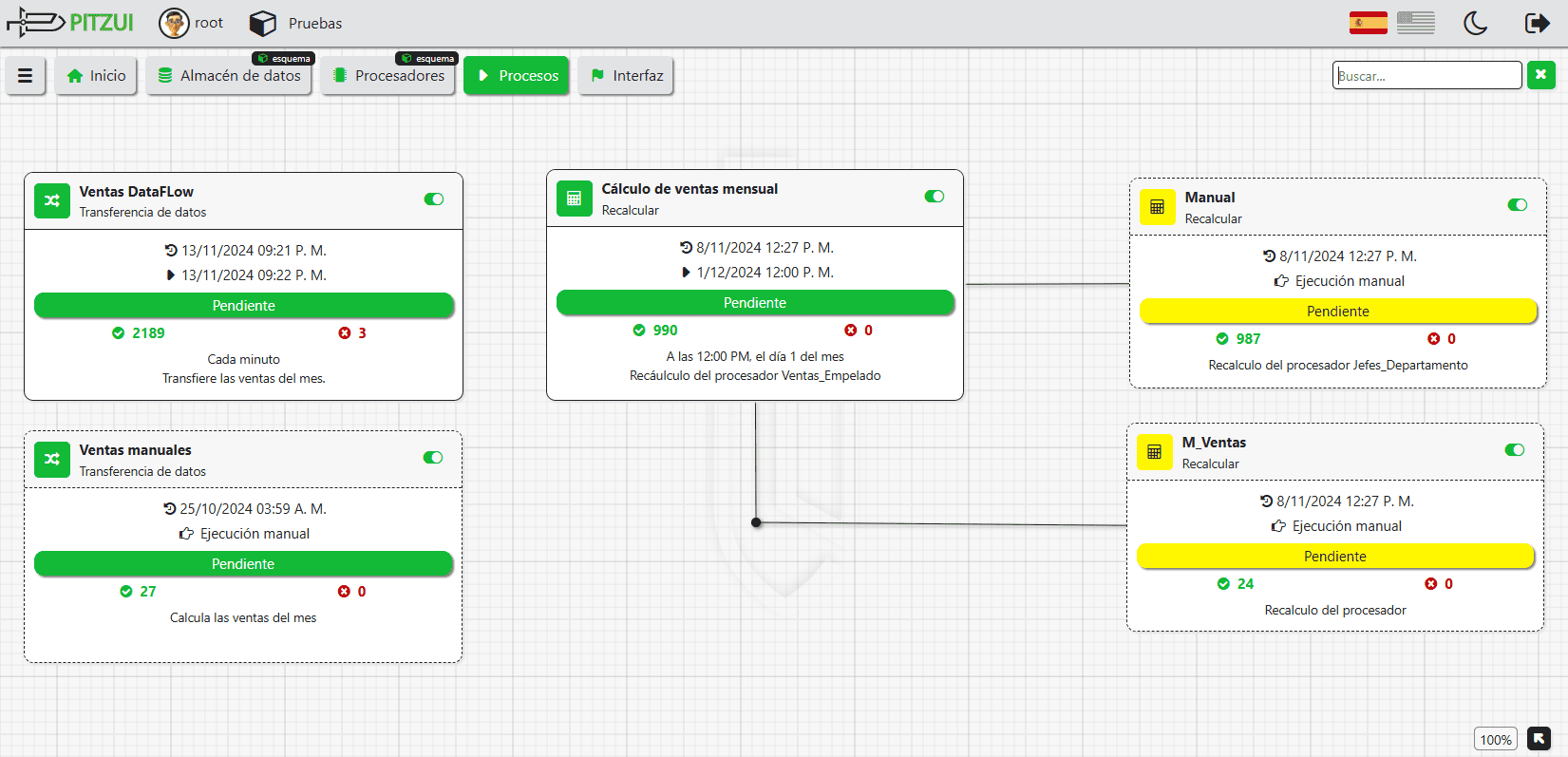Select the Ventas DataFLow card title
This screenshot has width=1568, height=757.
coord(137,191)
